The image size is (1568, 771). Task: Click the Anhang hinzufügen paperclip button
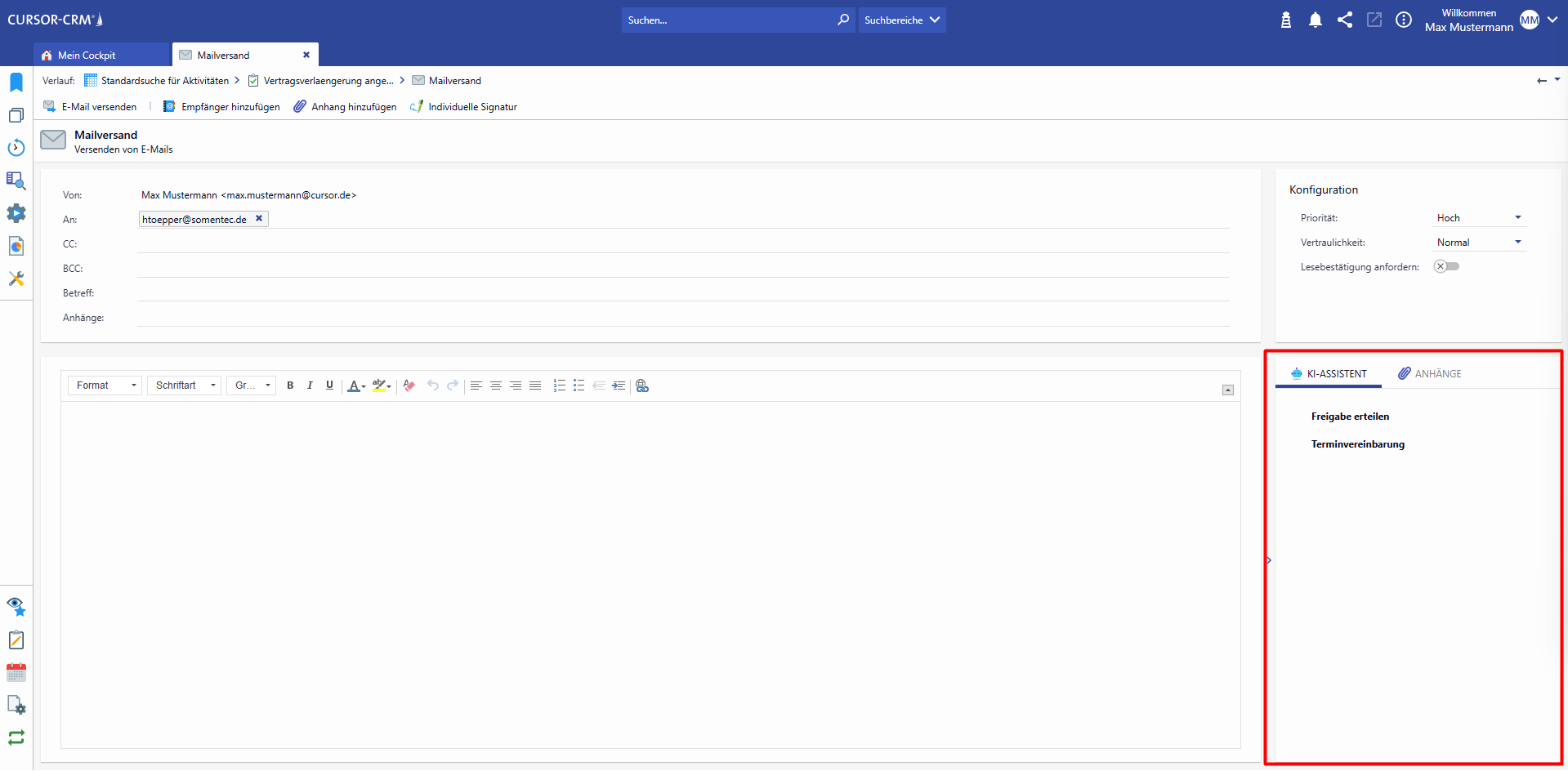point(345,107)
